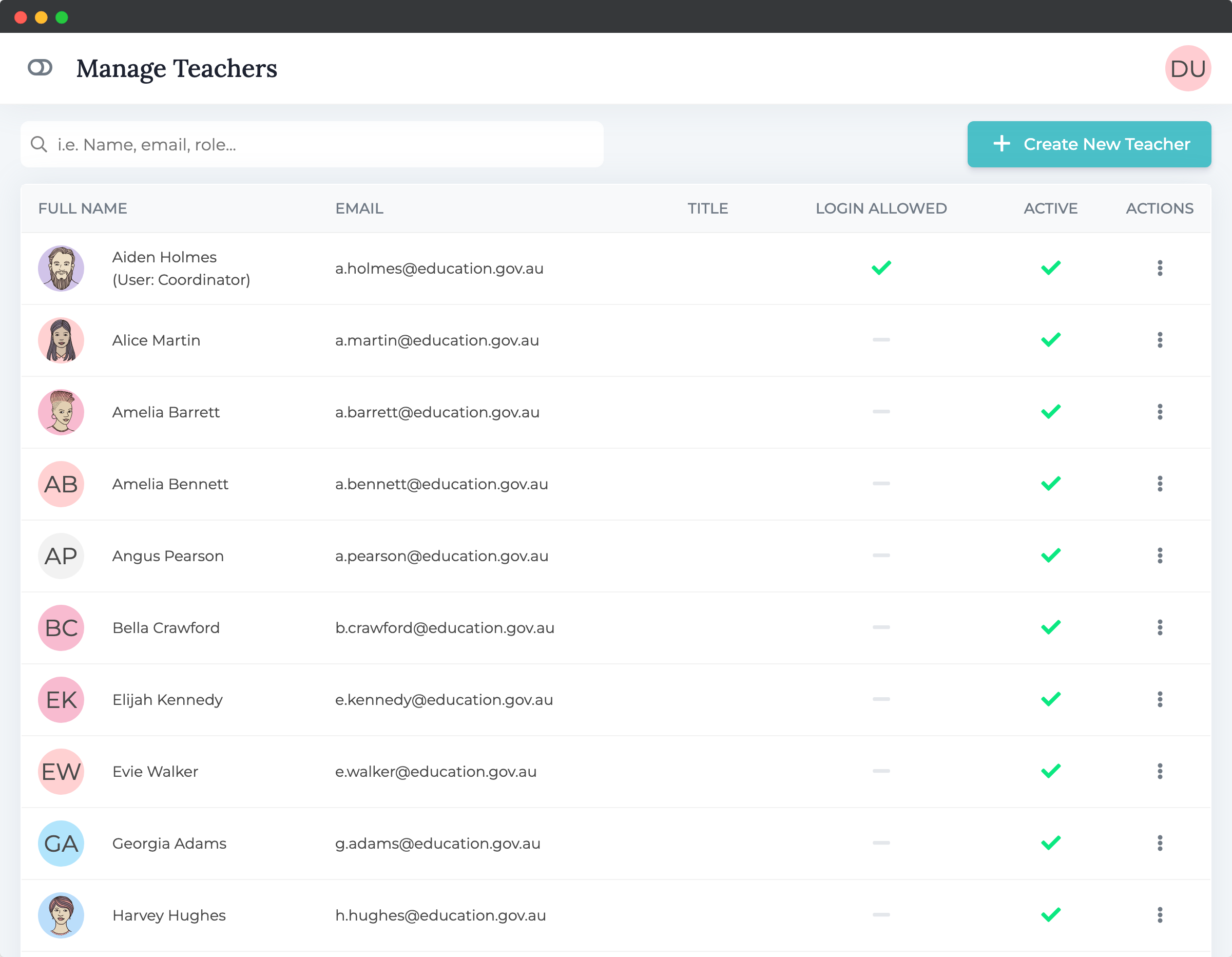Open three-dot menu for Georgia Adams
This screenshot has height=957, width=1232.
tap(1160, 843)
